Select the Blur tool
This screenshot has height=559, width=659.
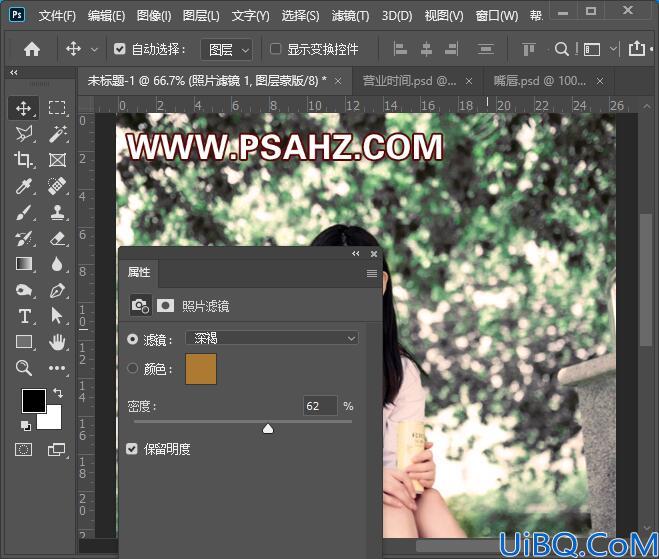(x=57, y=264)
